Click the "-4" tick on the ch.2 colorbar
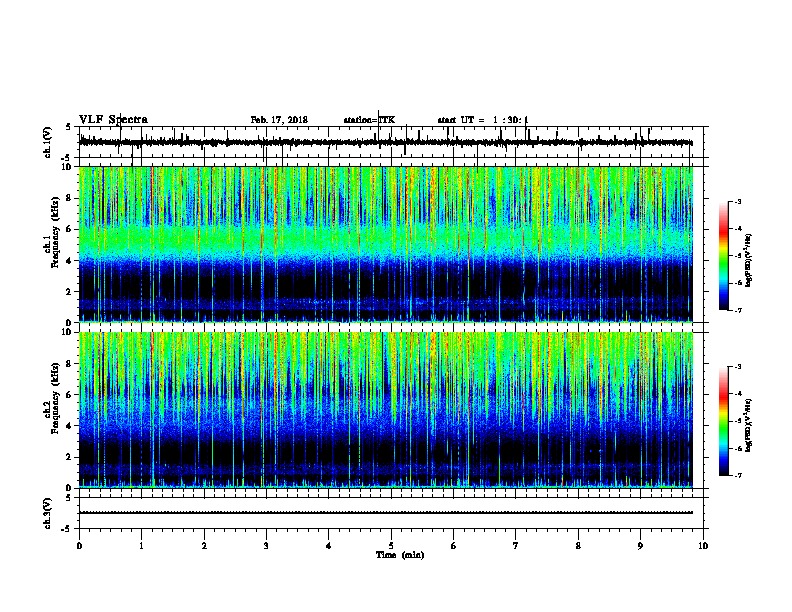 pos(737,393)
